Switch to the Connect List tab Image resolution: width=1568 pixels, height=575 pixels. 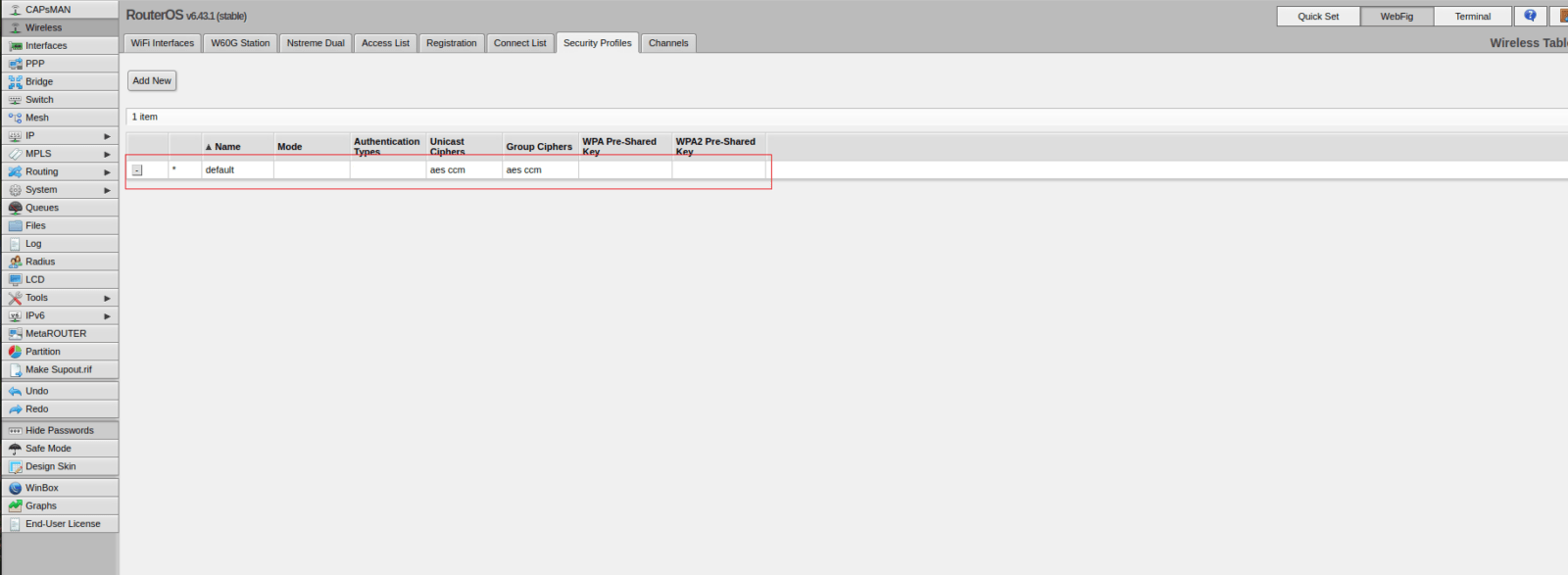point(520,43)
